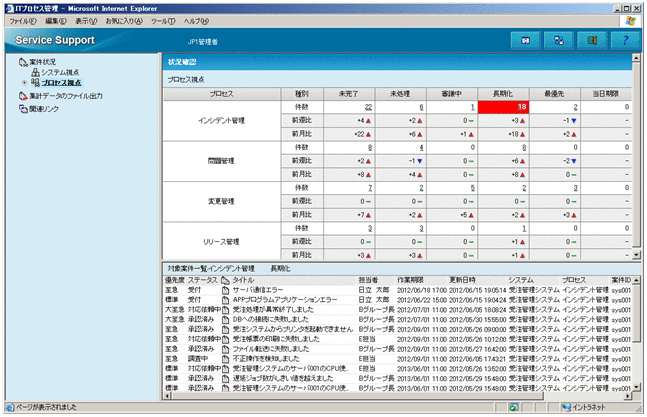Click the refresh icon button in header
Image resolution: width=647 pixels, height=417 pixels.
point(526,40)
